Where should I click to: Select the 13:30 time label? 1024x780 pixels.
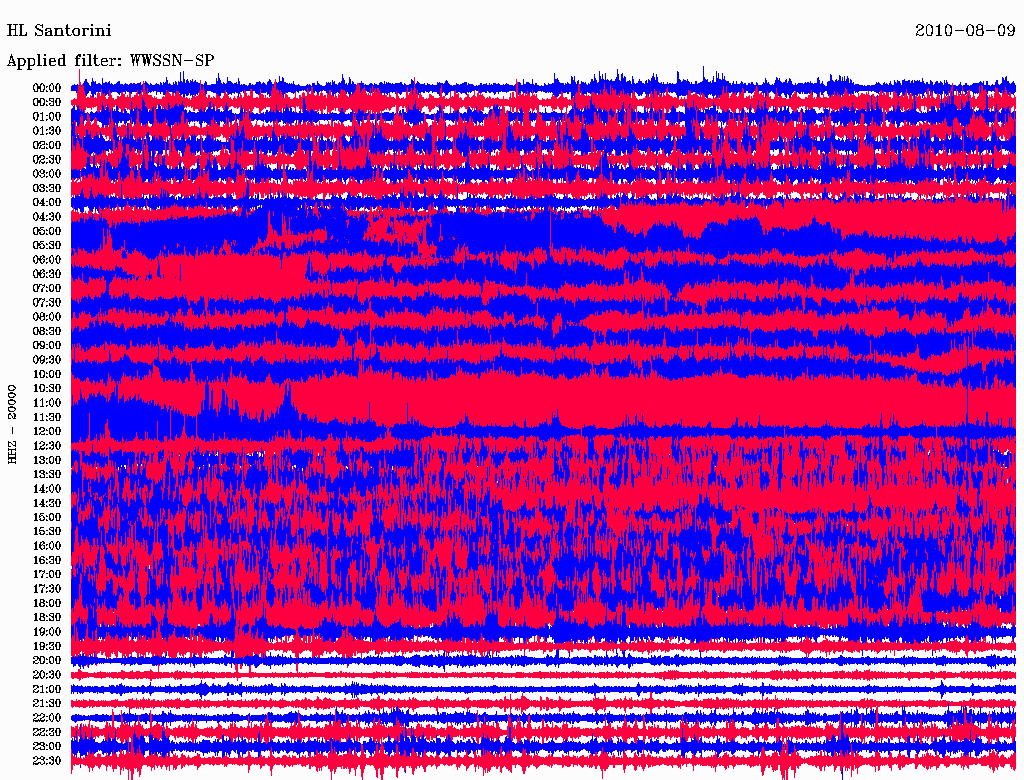click(x=46, y=474)
